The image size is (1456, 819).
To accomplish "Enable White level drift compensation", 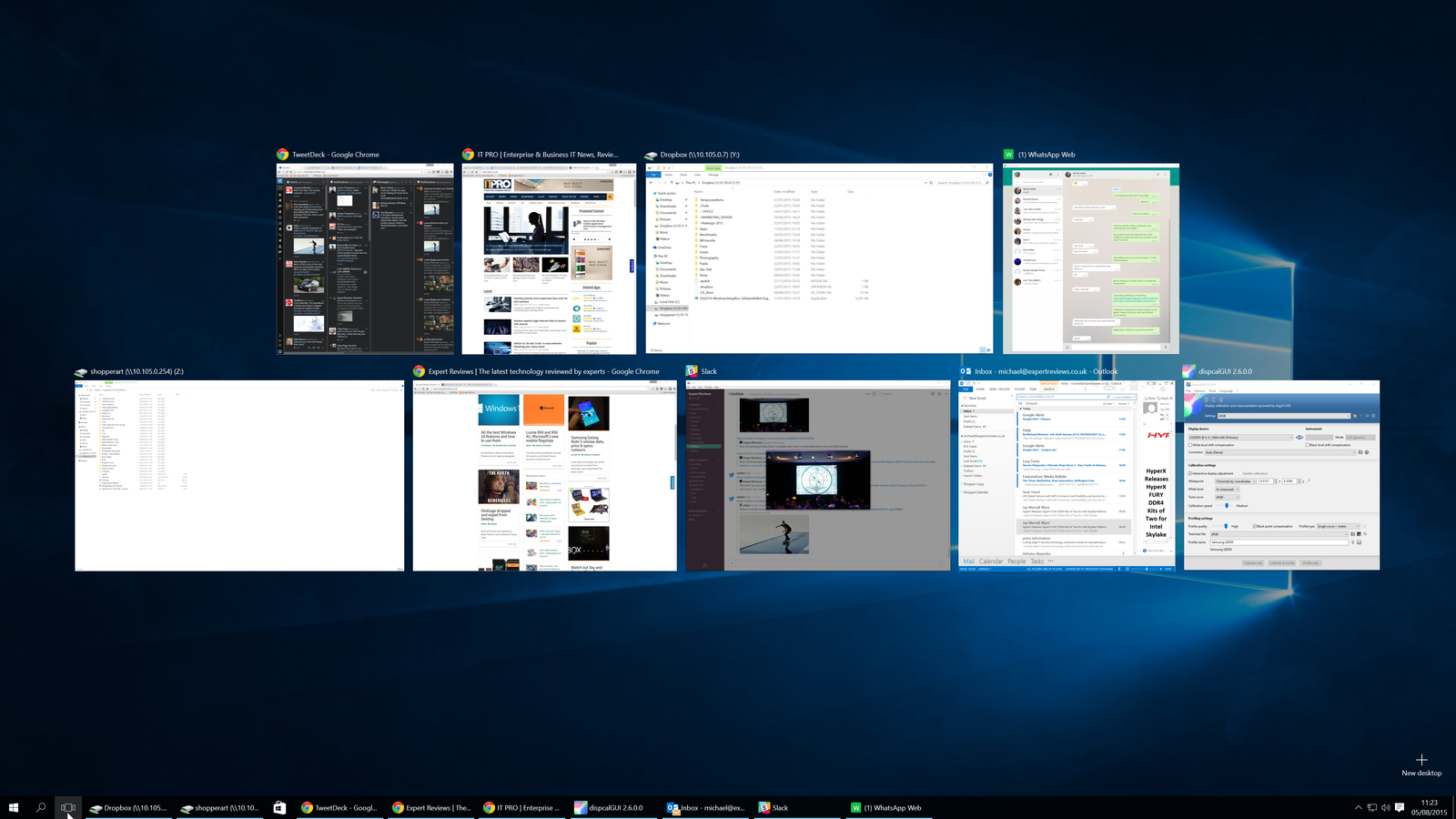I will click(1190, 445).
